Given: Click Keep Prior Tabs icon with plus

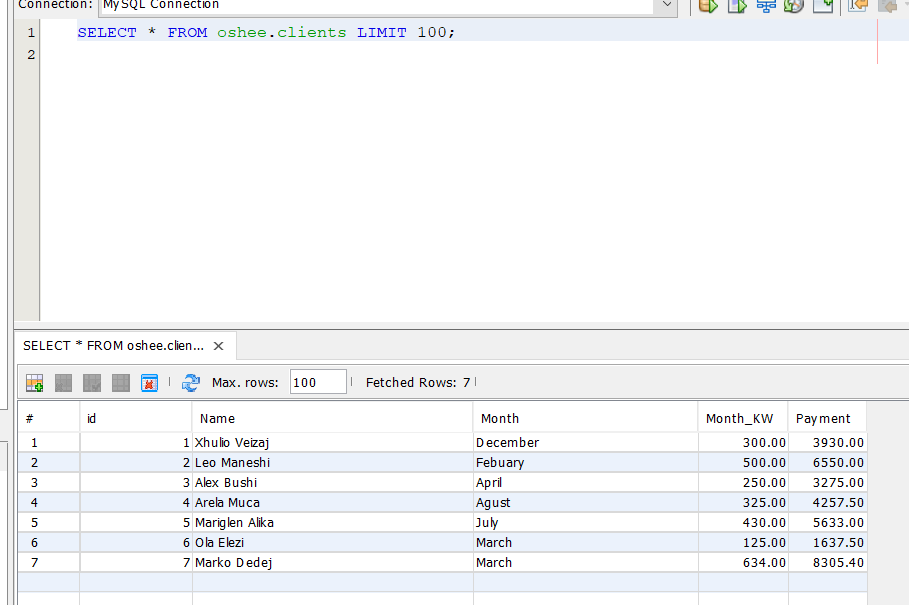Looking at the screenshot, I should point(823,6).
